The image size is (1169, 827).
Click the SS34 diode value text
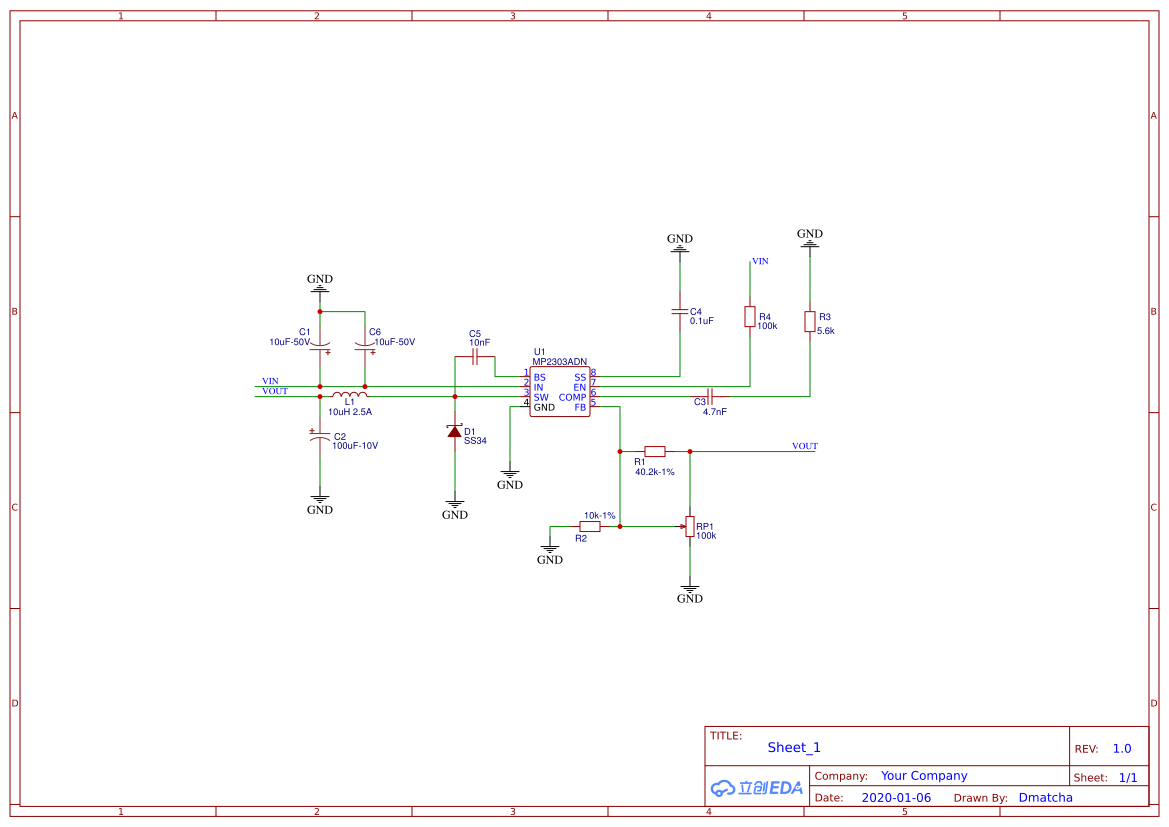[x=476, y=441]
